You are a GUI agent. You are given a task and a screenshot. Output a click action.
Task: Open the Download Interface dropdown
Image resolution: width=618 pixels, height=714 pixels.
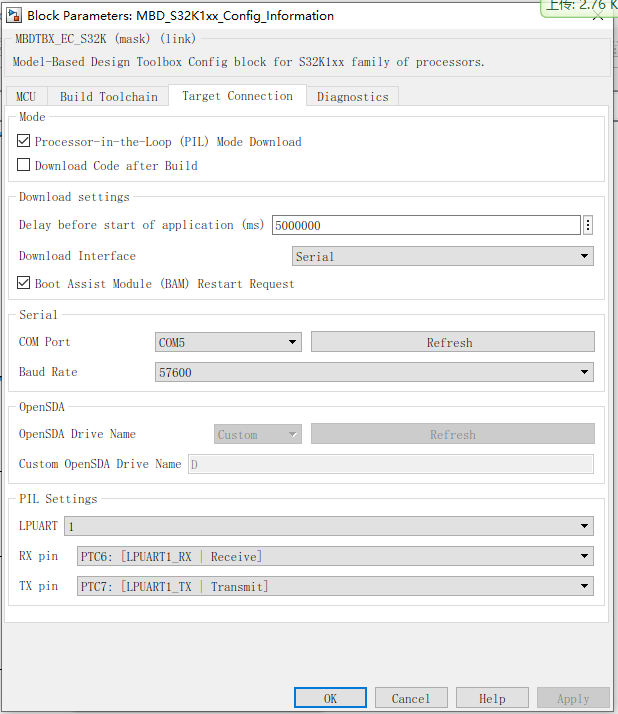(x=443, y=256)
